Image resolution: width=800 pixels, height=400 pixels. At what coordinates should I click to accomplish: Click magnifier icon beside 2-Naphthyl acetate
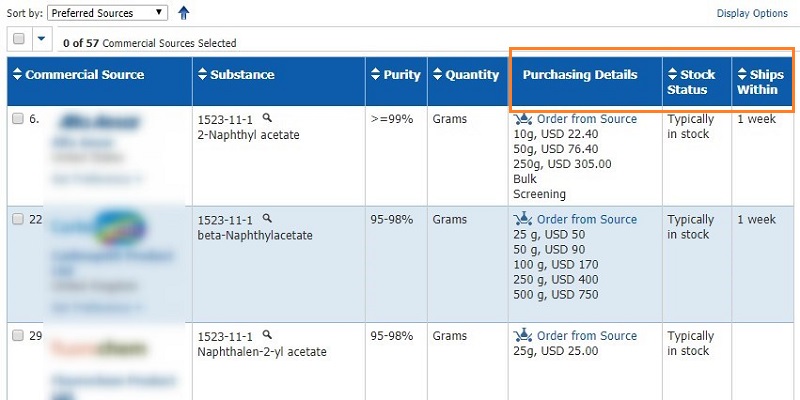(267, 117)
